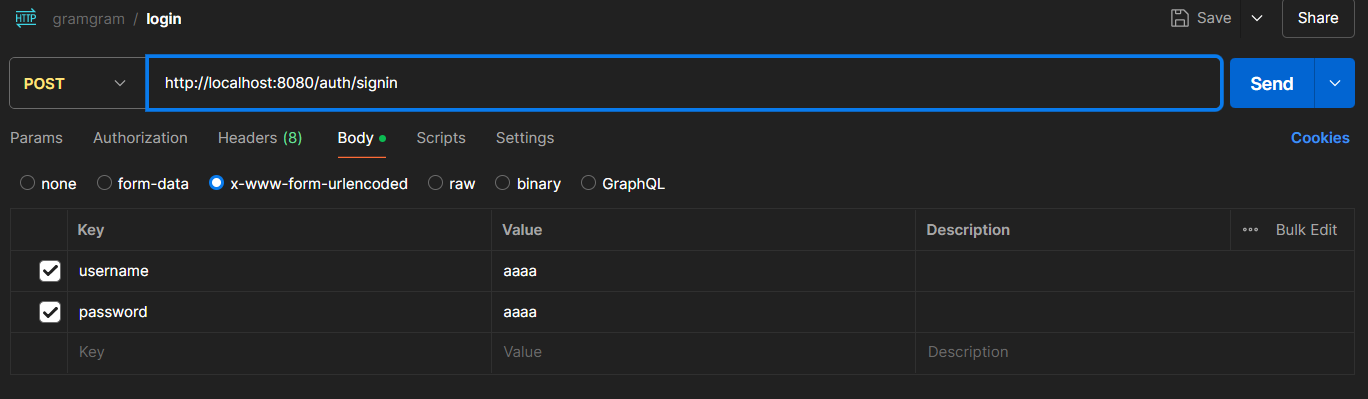
Task: Send the request
Action: [1272, 83]
